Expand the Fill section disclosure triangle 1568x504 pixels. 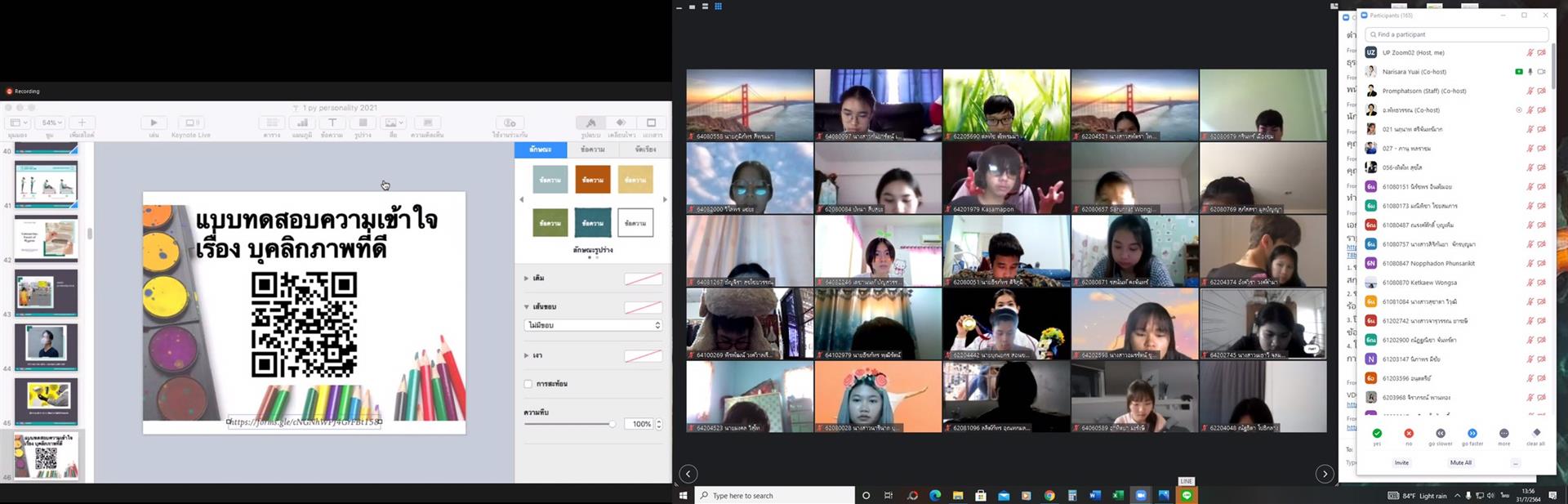click(526, 279)
